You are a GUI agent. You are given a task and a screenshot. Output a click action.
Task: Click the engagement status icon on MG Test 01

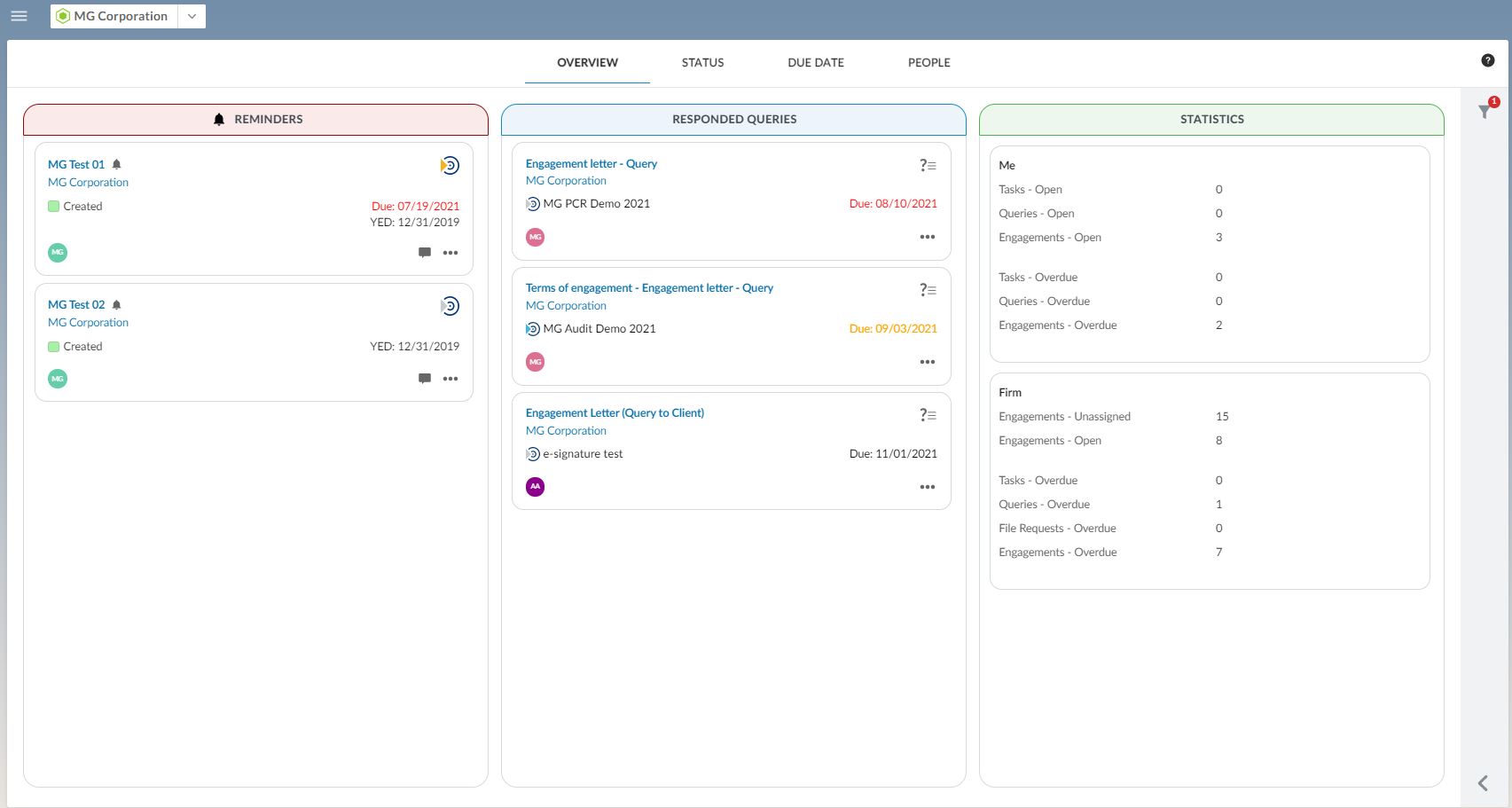coord(450,166)
